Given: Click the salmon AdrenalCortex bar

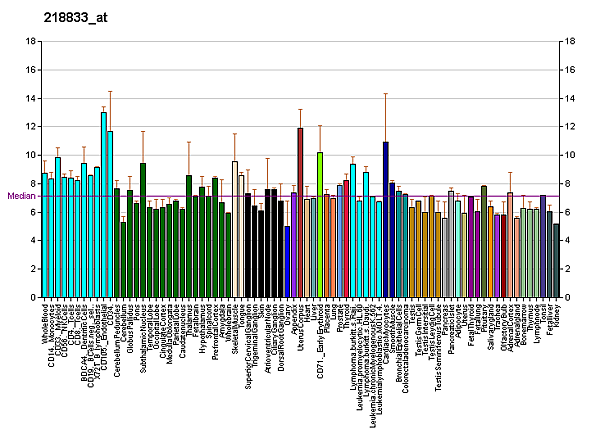Looking at the screenshot, I should 510,245.
